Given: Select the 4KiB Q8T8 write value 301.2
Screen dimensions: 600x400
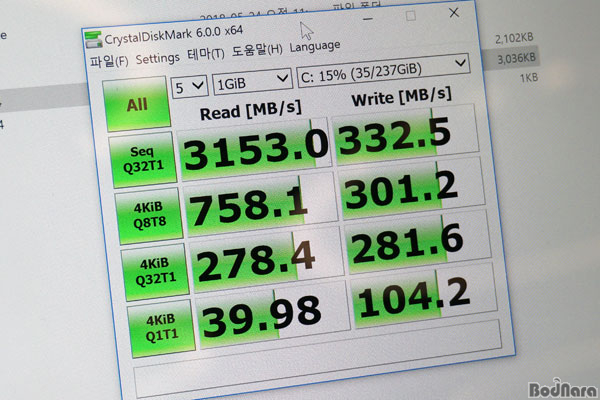Looking at the screenshot, I should [412, 188].
